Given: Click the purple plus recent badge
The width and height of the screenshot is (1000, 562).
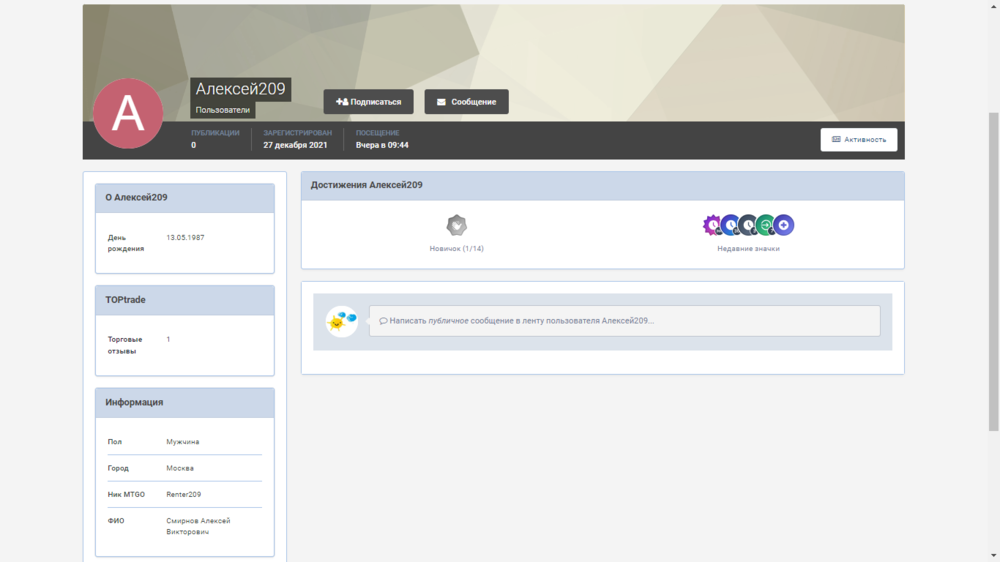Looking at the screenshot, I should coord(784,225).
